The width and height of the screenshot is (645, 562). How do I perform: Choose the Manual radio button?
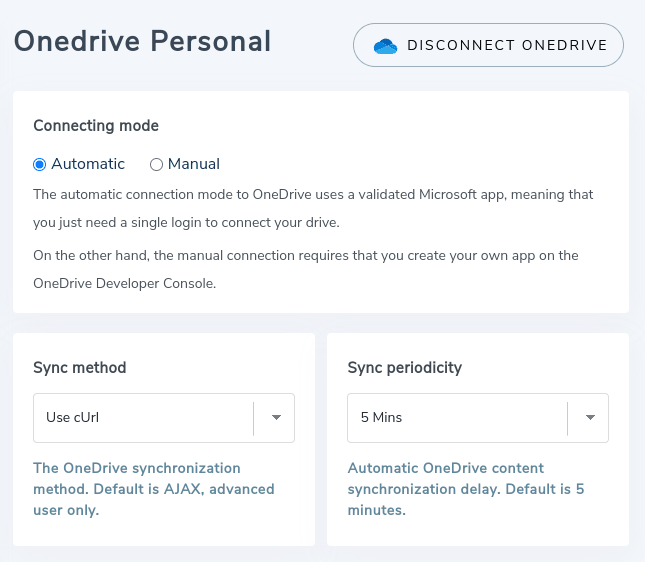[x=156, y=164]
